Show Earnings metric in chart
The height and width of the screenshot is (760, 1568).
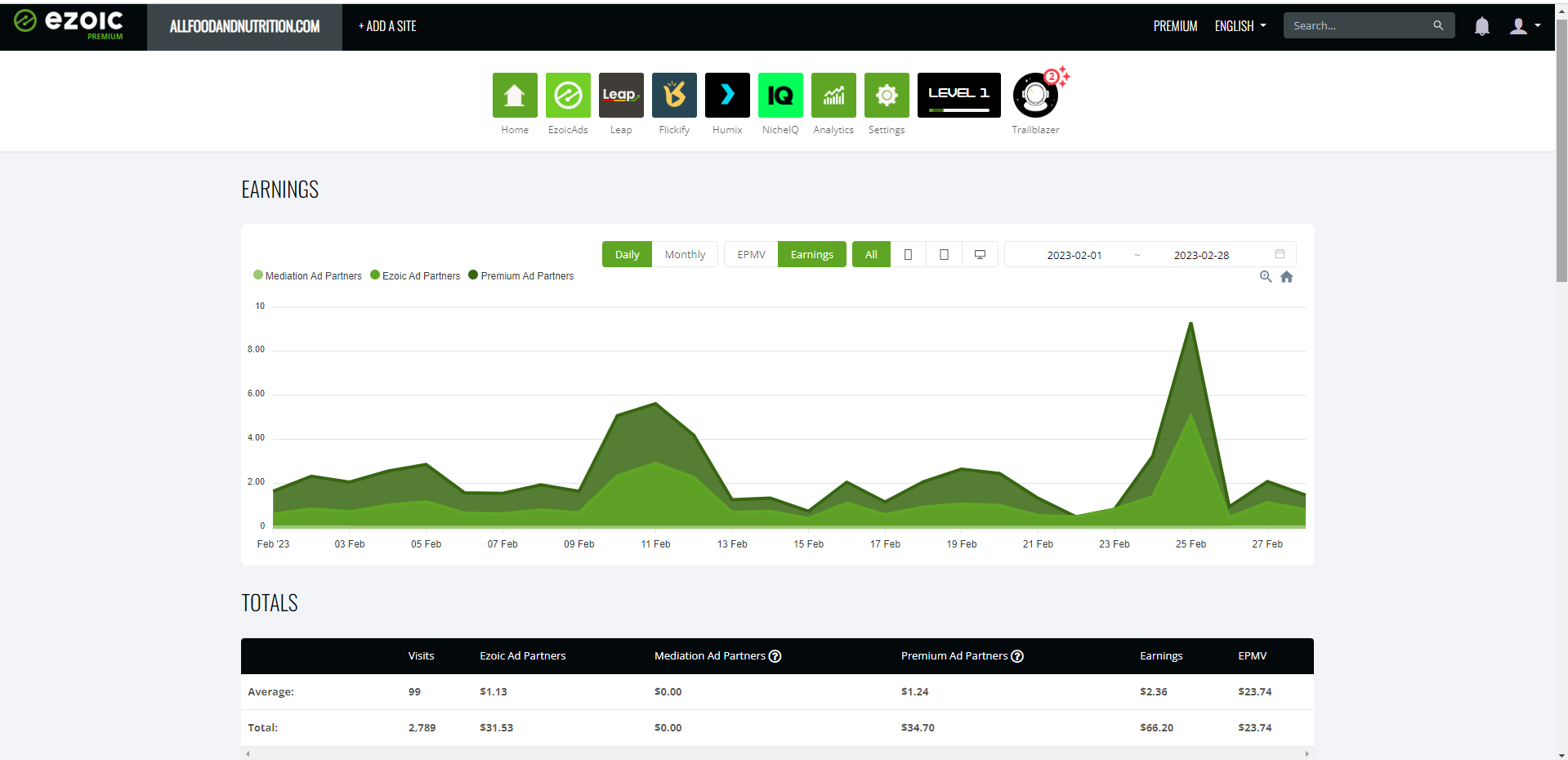pos(811,254)
